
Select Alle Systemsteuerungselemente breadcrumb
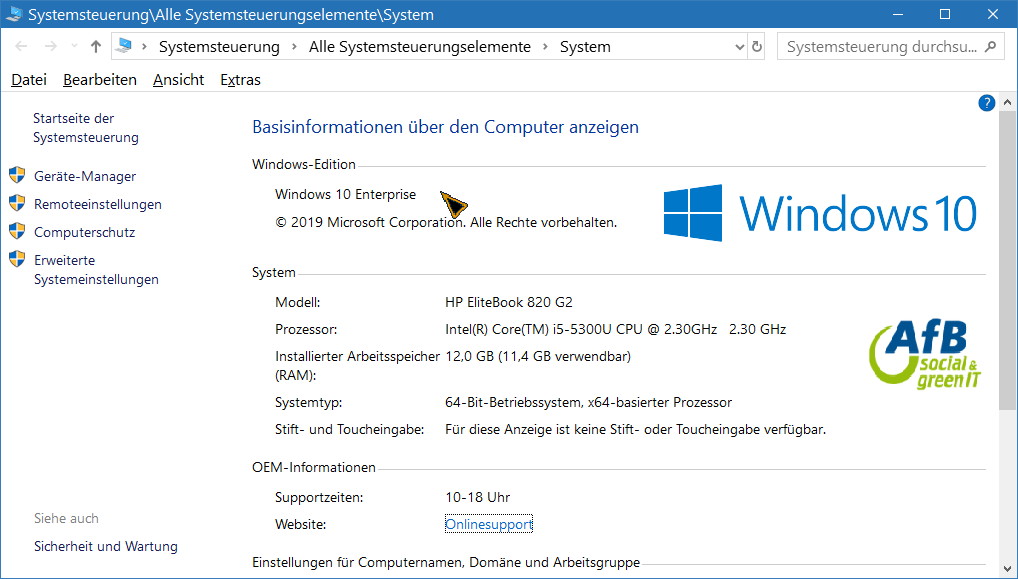(x=419, y=47)
